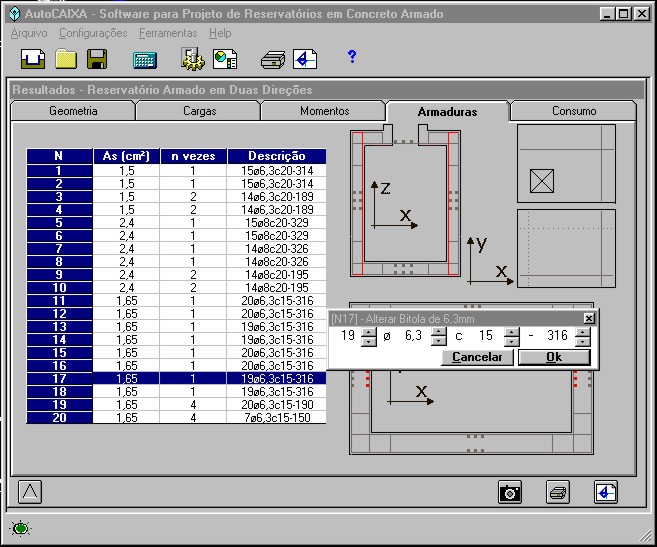
Task: Select row number 11 in table
Action: tap(59, 301)
